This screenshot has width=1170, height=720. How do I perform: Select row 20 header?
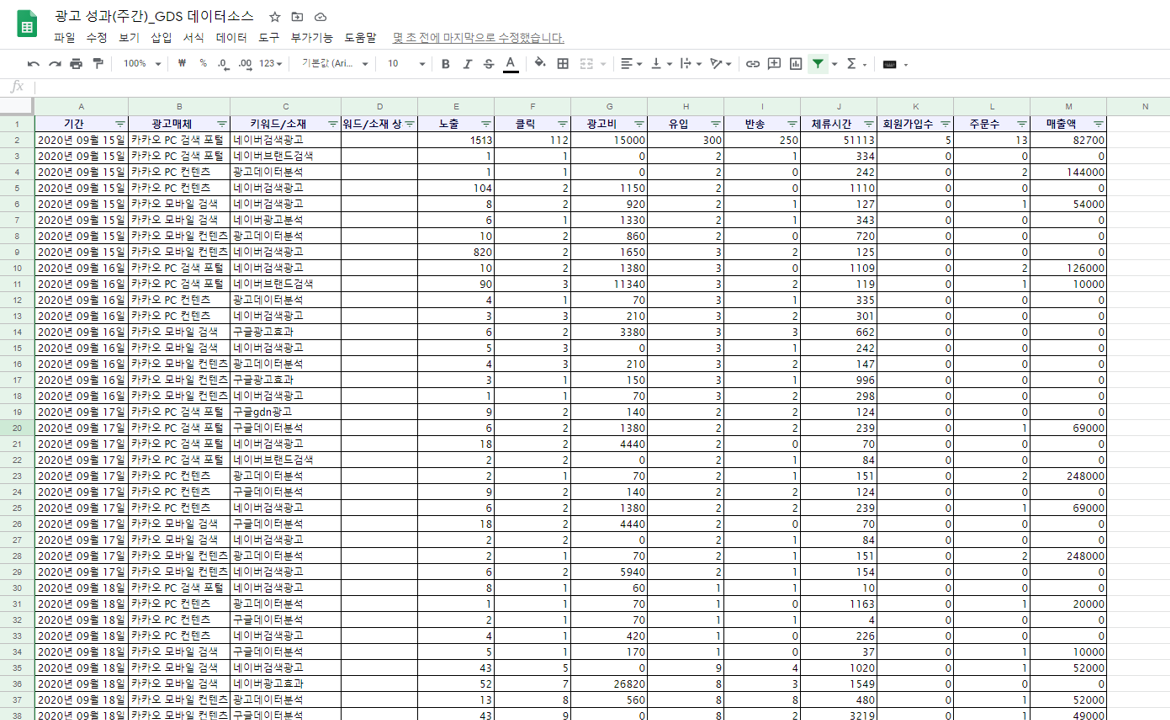pos(16,428)
